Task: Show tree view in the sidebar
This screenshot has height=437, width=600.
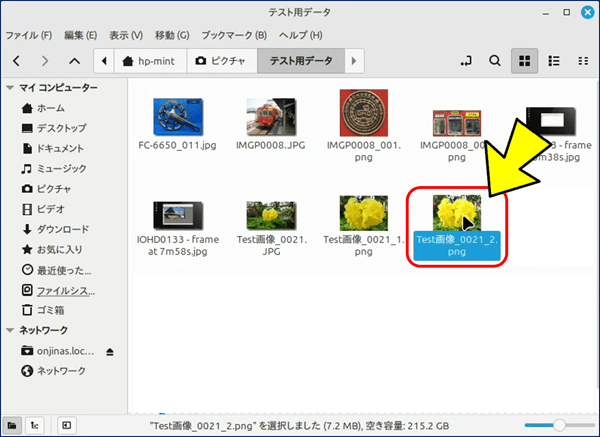Action: pyautogui.click(x=33, y=424)
